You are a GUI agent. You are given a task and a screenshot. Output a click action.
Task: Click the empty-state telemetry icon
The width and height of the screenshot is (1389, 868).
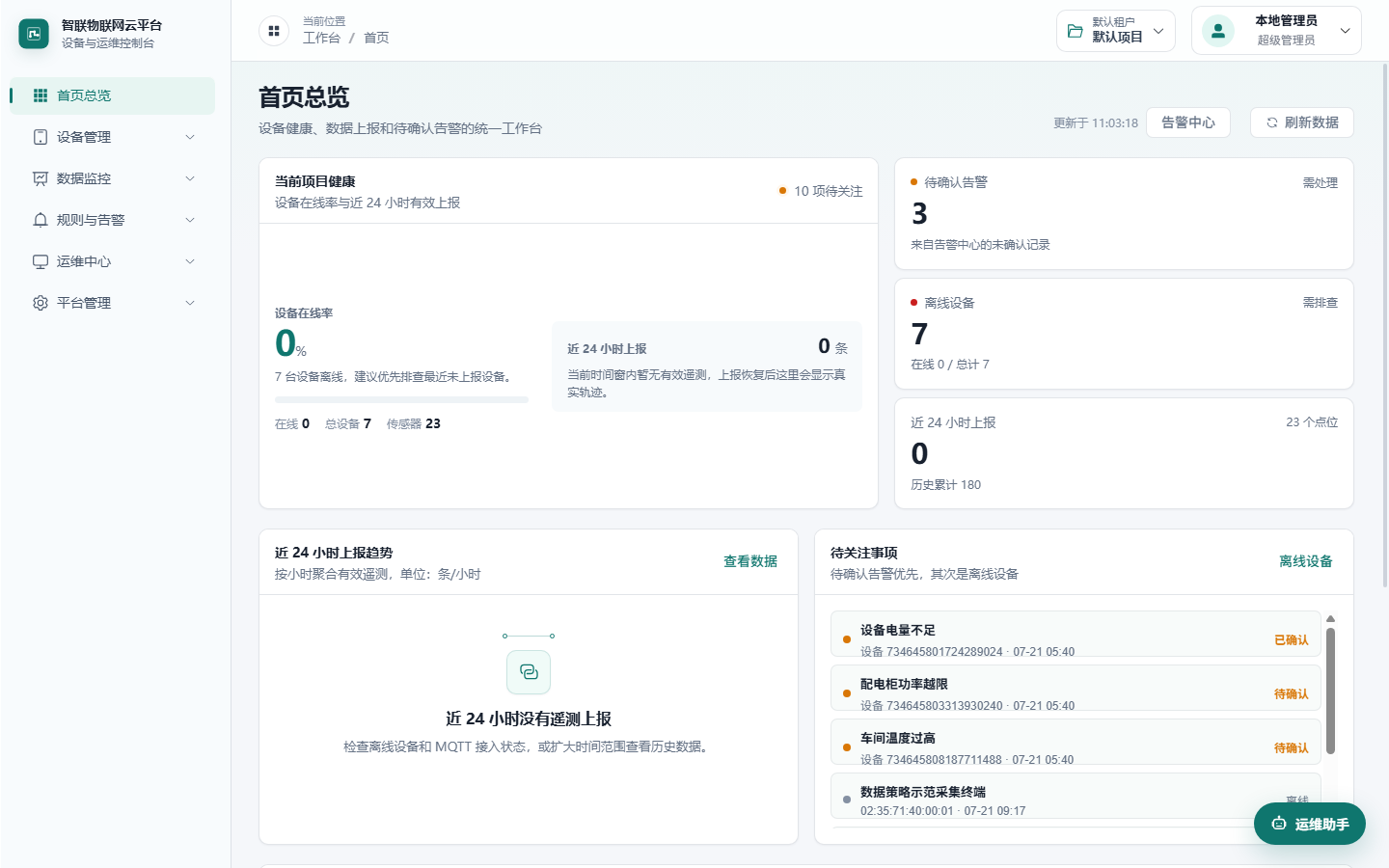(x=529, y=671)
